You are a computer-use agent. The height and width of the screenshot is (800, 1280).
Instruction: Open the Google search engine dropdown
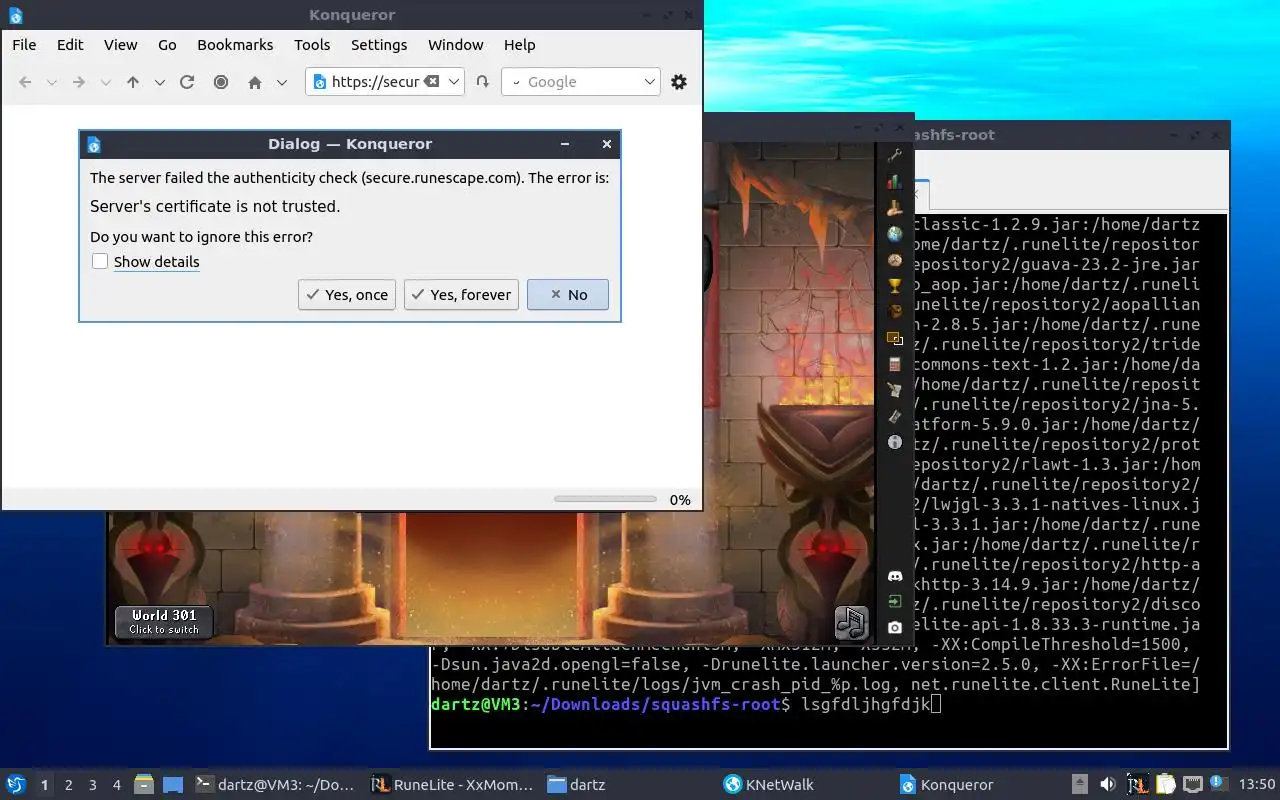pyautogui.click(x=650, y=82)
